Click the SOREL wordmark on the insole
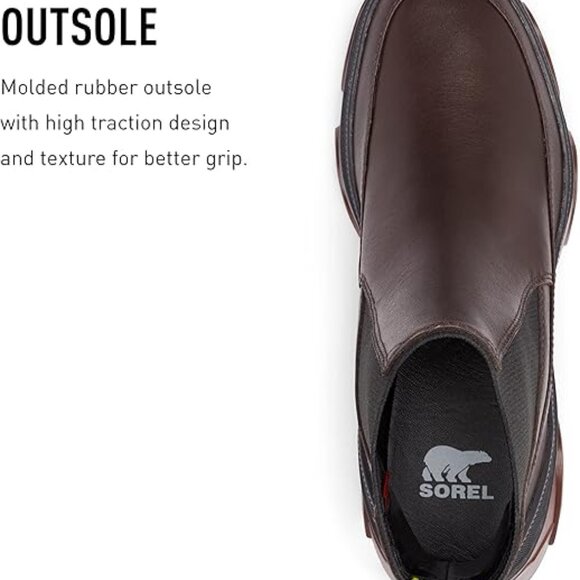580x580 pixels. pyautogui.click(x=456, y=492)
